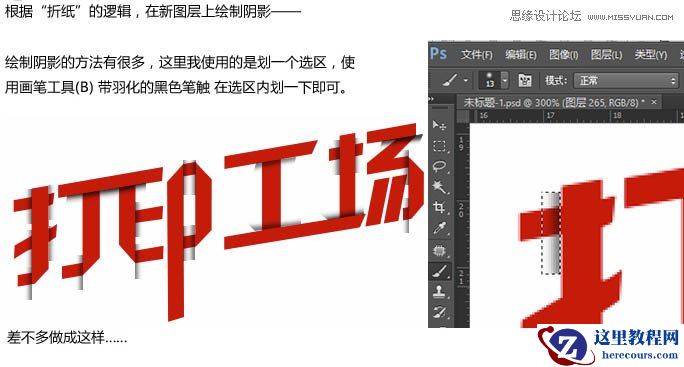Select the Magic Wand tool

point(439,187)
